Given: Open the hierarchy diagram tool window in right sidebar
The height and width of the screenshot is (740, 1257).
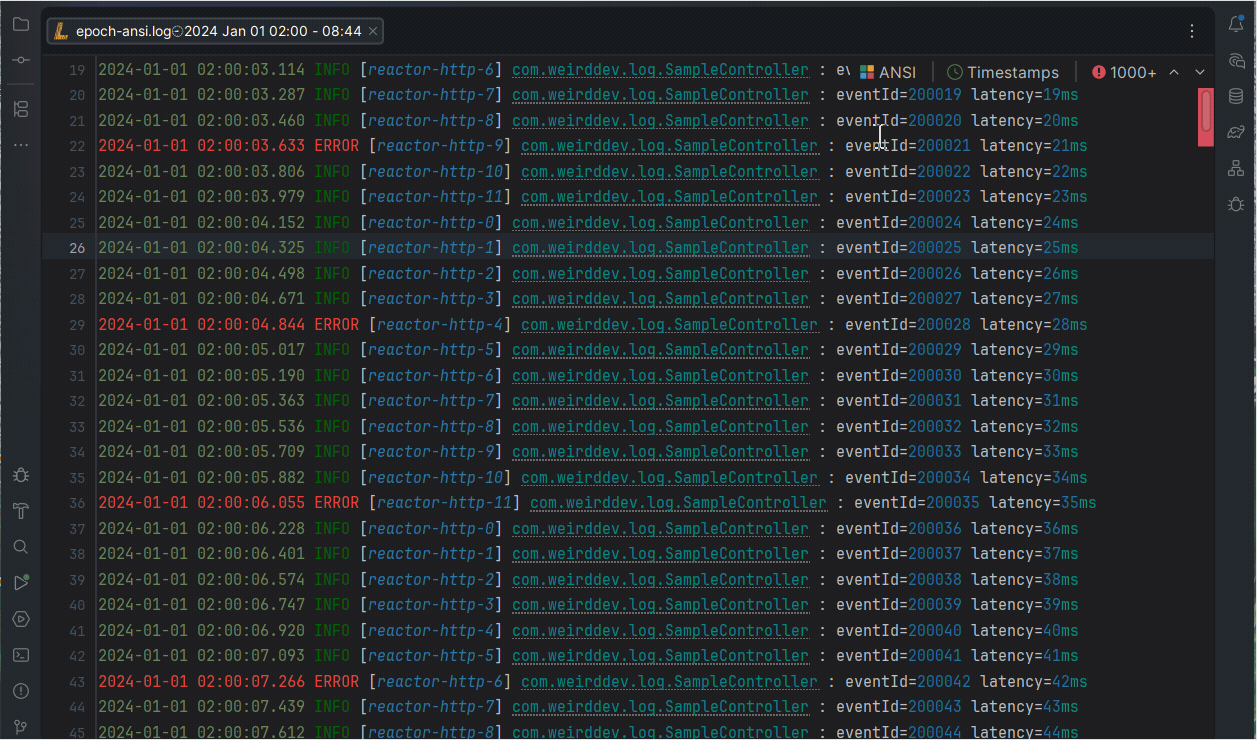Looking at the screenshot, I should pyautogui.click(x=1236, y=168).
